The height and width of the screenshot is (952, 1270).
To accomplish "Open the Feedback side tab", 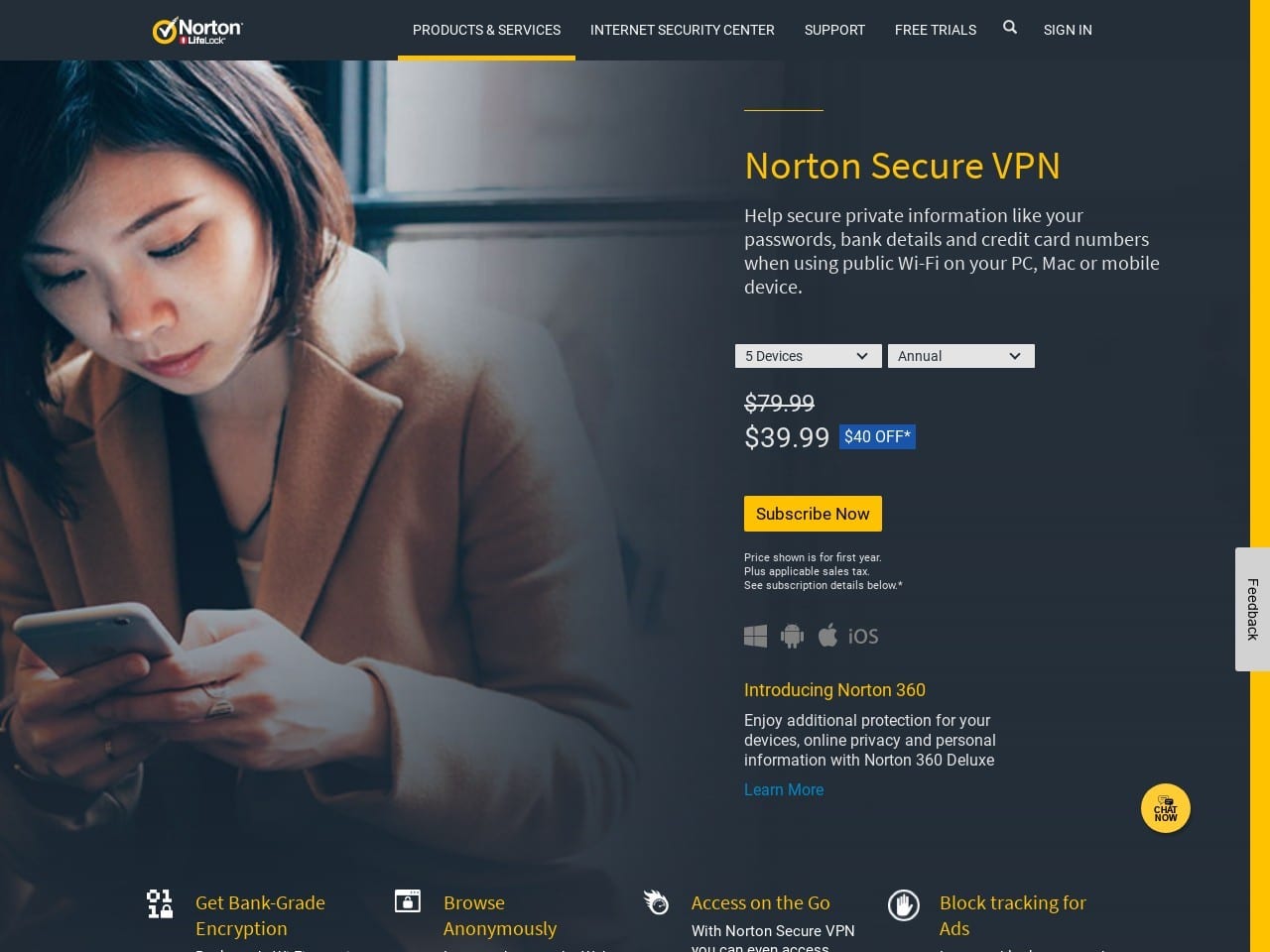I will pos(1252,609).
